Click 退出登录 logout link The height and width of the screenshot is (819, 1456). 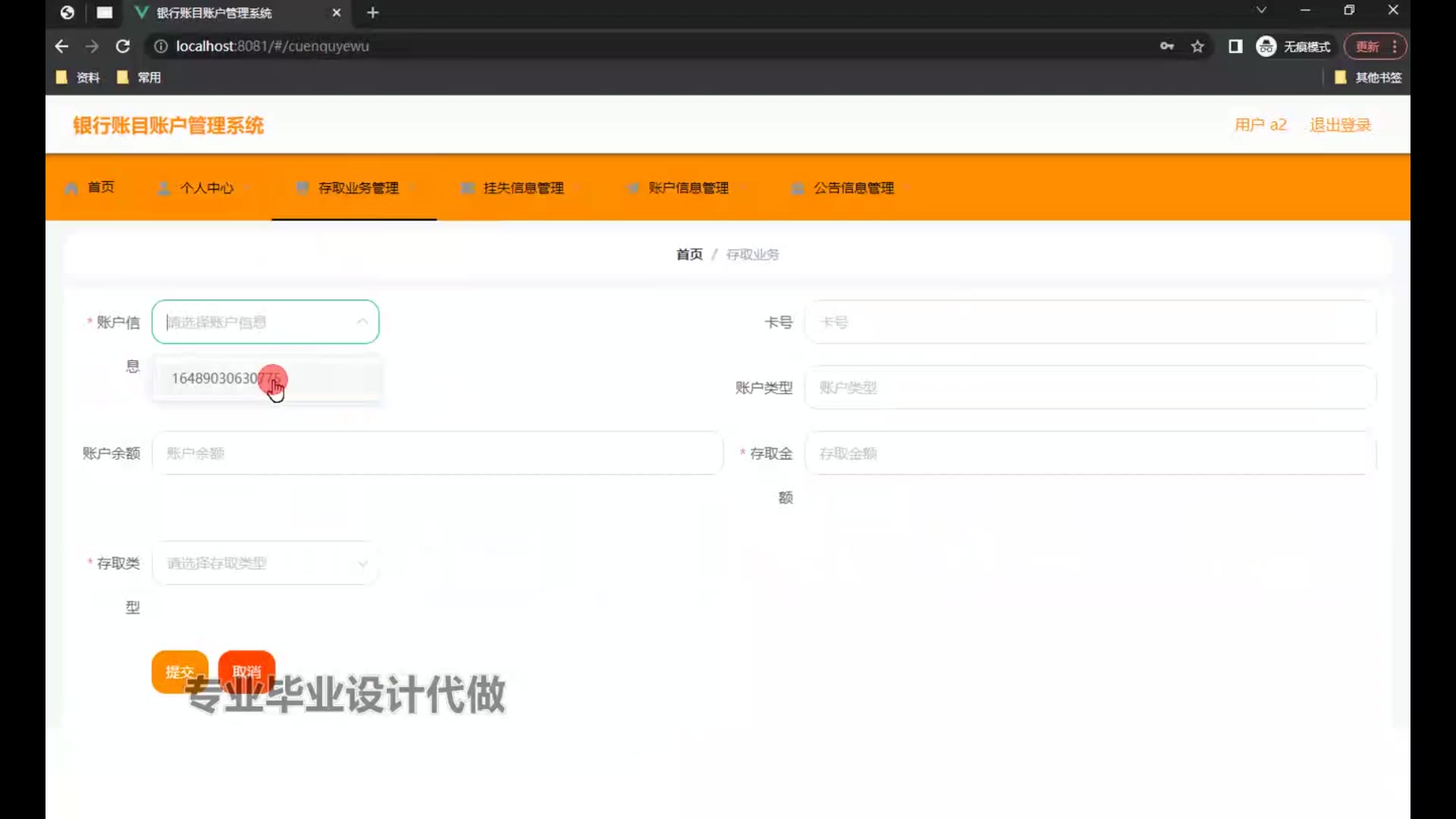coord(1340,125)
